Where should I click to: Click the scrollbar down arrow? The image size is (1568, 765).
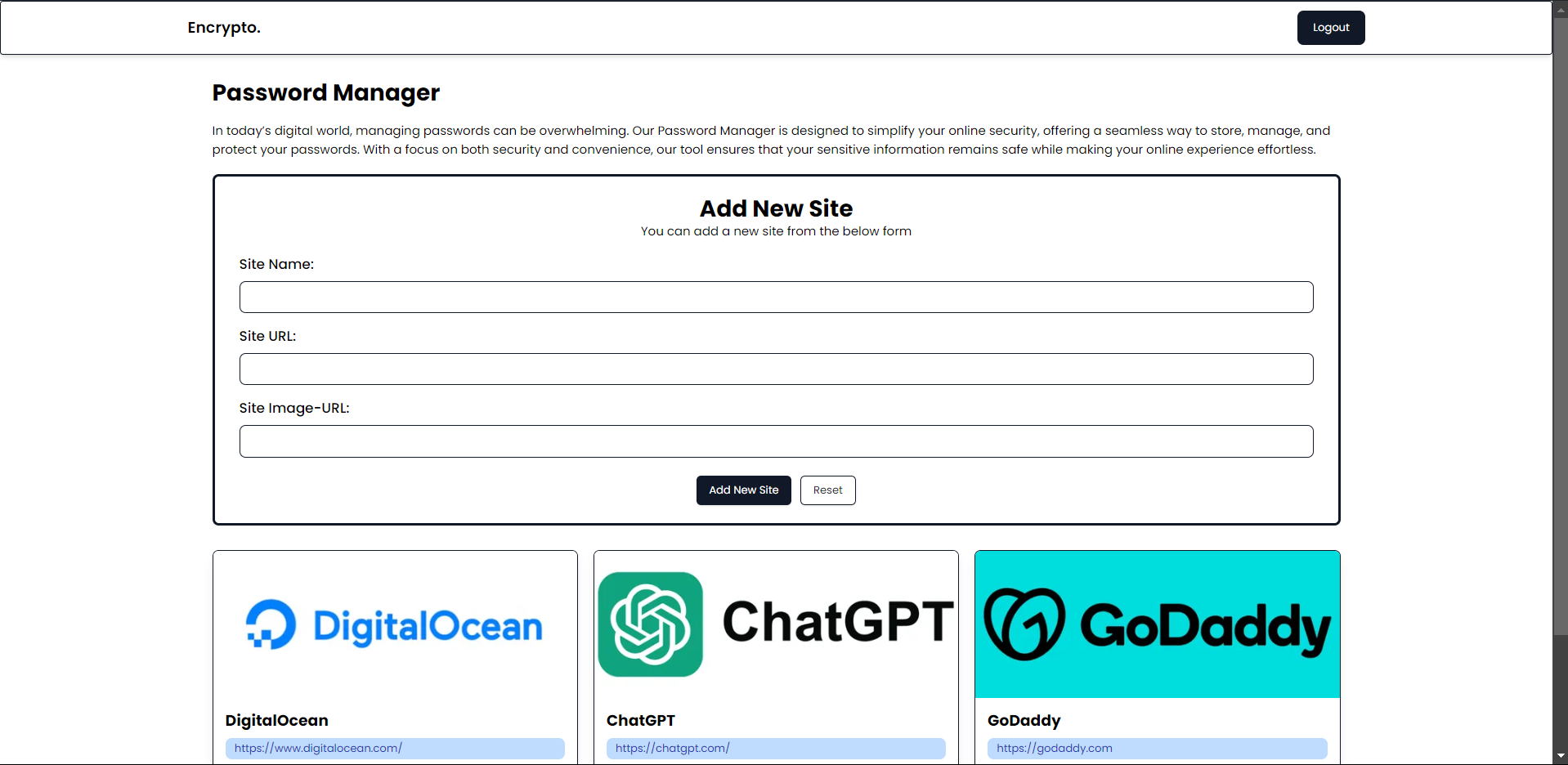(1560, 757)
